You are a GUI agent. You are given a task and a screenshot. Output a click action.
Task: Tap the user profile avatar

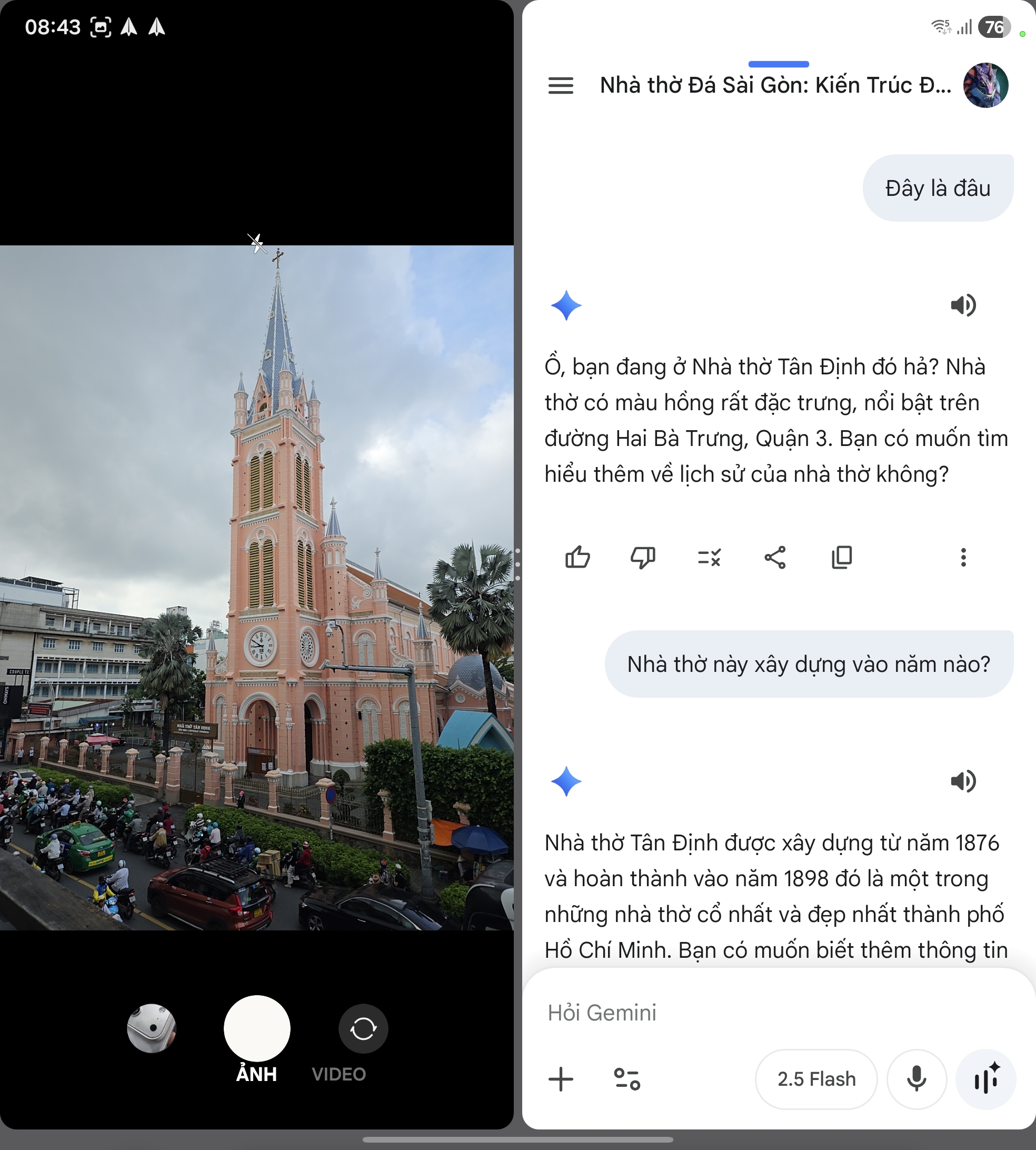coord(985,85)
